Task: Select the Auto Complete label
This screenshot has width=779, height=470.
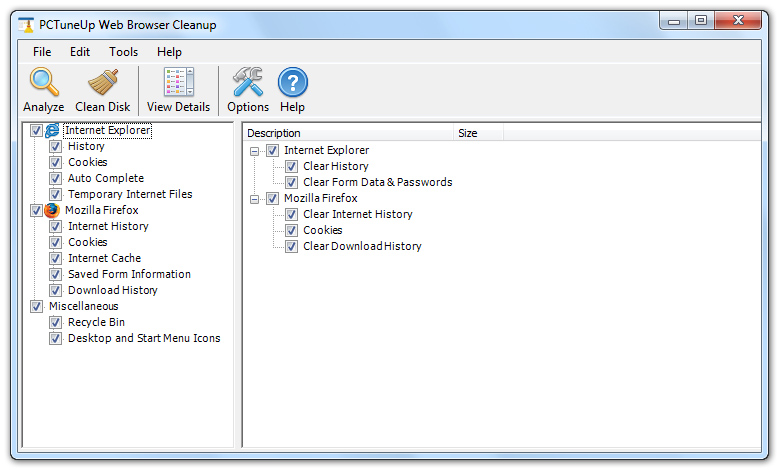Action: click(106, 178)
